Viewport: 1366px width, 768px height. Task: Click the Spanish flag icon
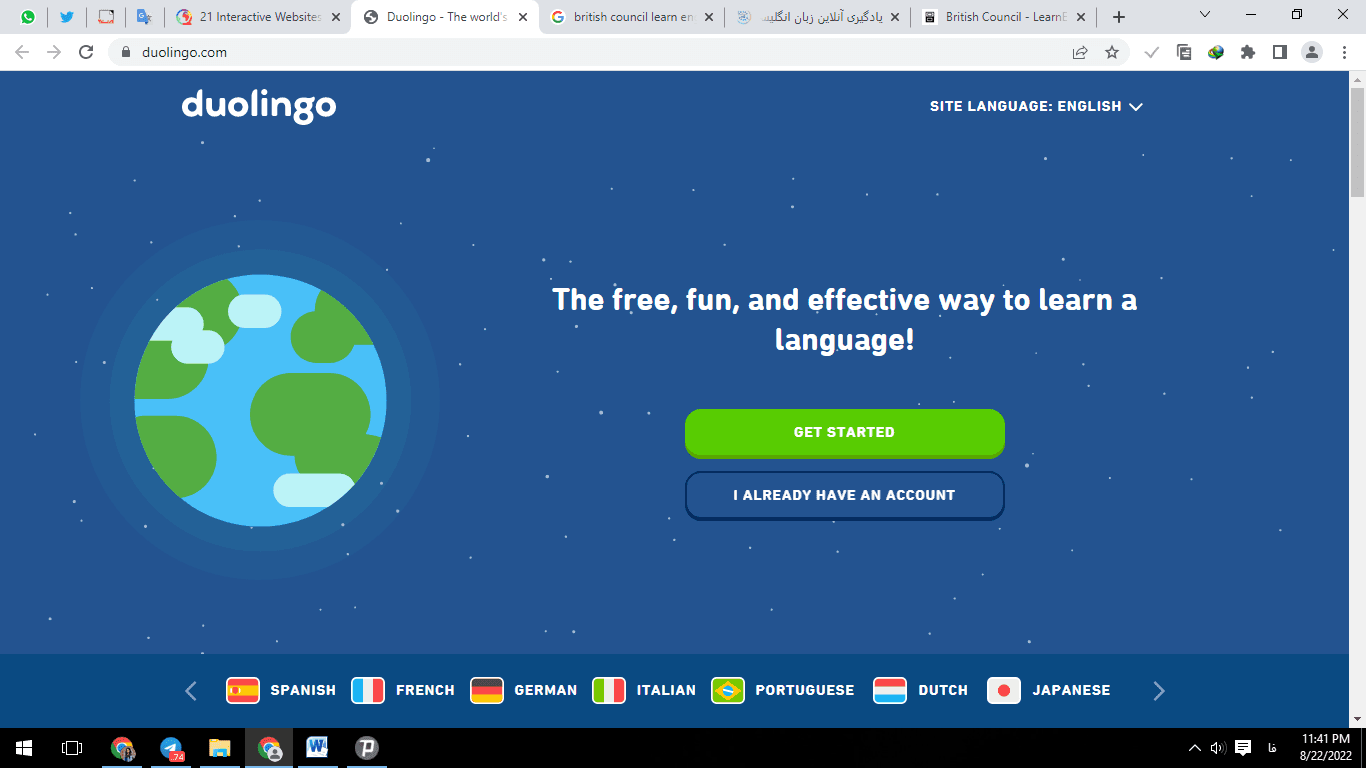(243, 690)
